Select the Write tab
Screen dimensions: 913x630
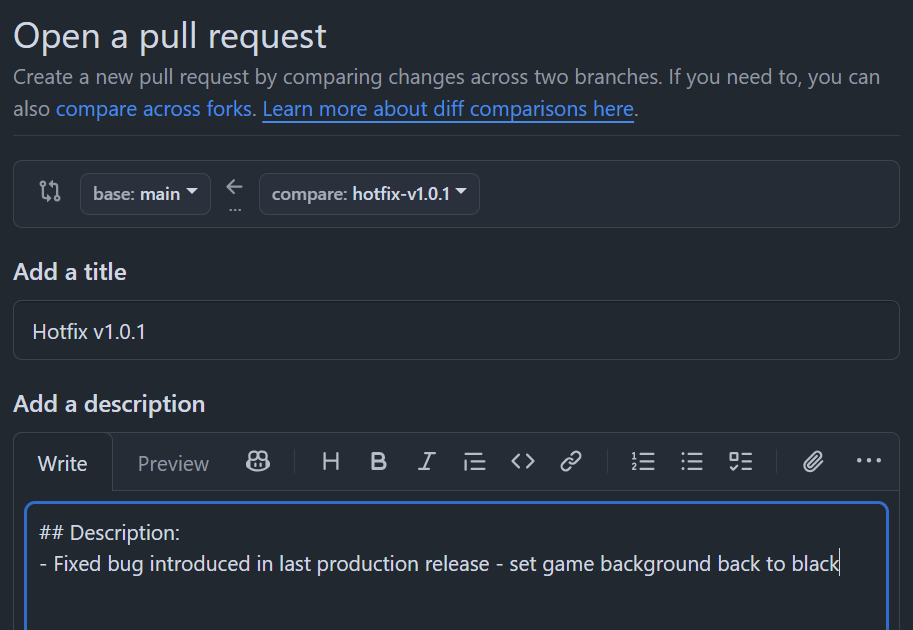point(63,463)
